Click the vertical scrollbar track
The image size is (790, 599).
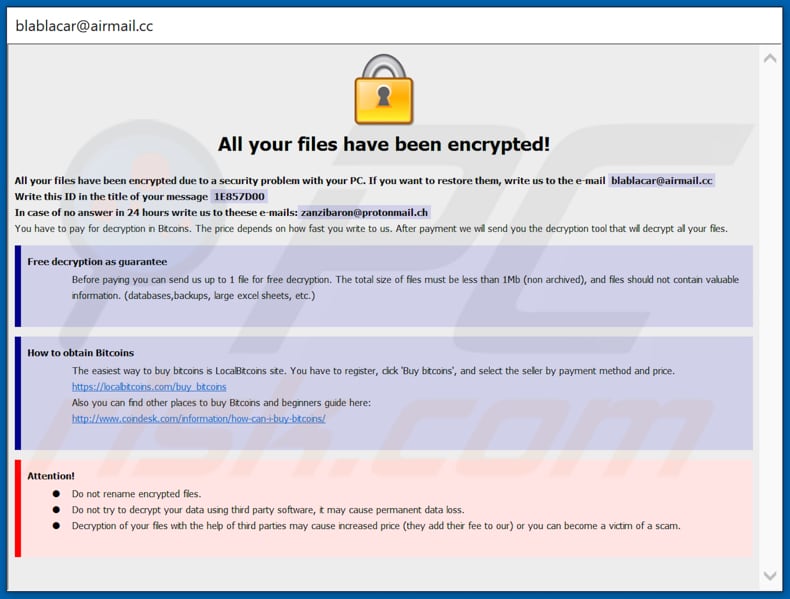pos(769,320)
